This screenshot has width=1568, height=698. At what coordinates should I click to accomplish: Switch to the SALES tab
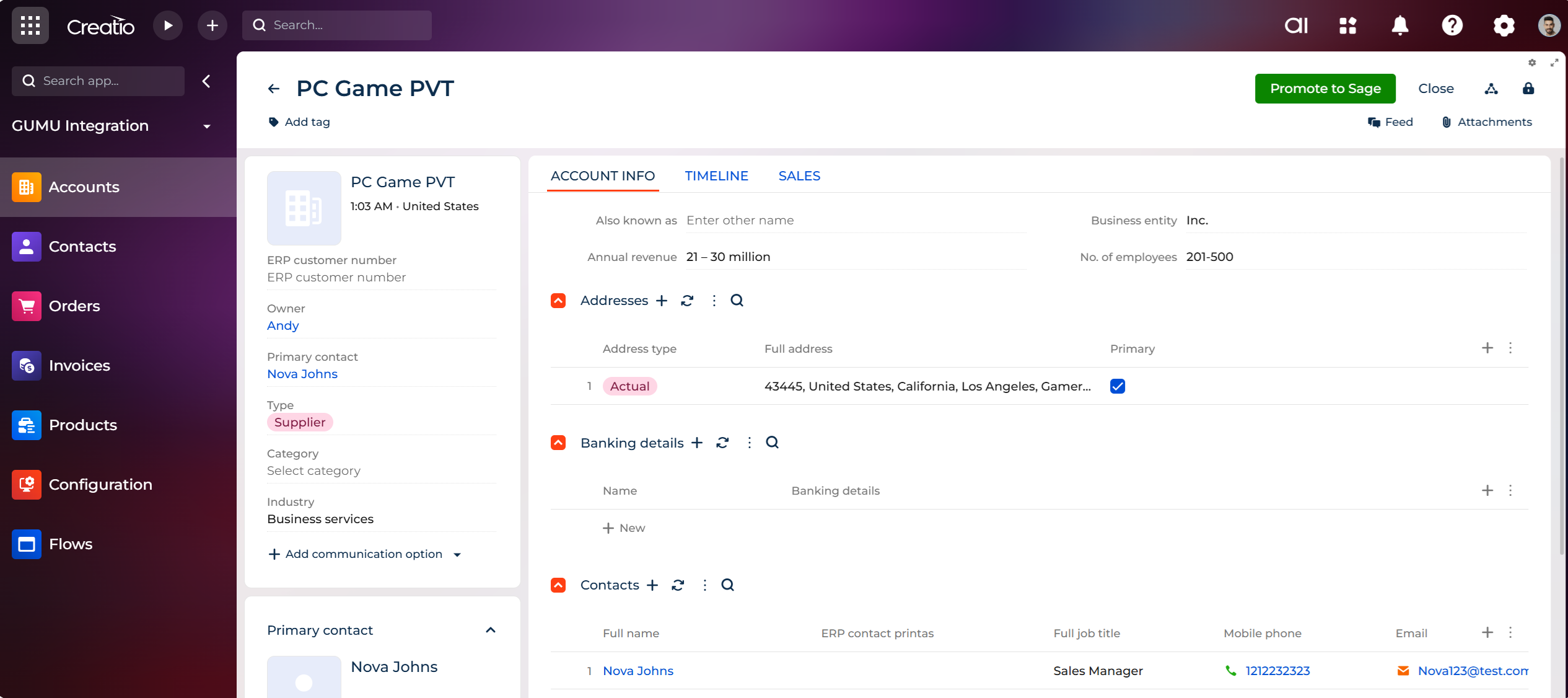click(799, 176)
